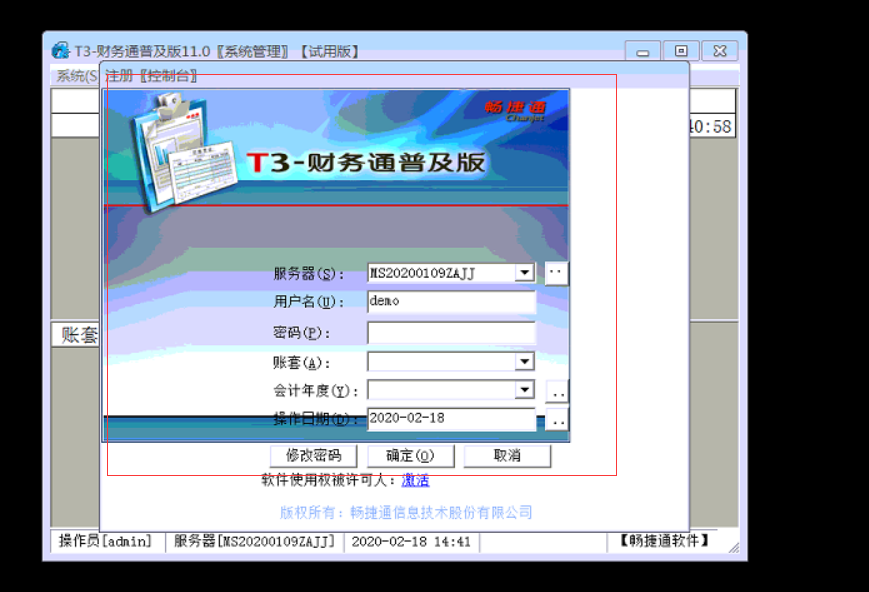Click the clipboard logo image in banner

[183, 152]
